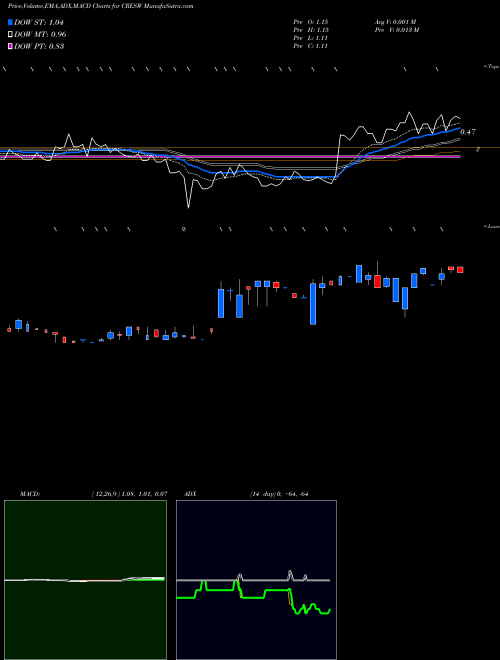Image resolution: width=500 pixels, height=660 pixels.
Task: Click the tall blue candlestick that breaks out mid-chart
Action: point(221,303)
